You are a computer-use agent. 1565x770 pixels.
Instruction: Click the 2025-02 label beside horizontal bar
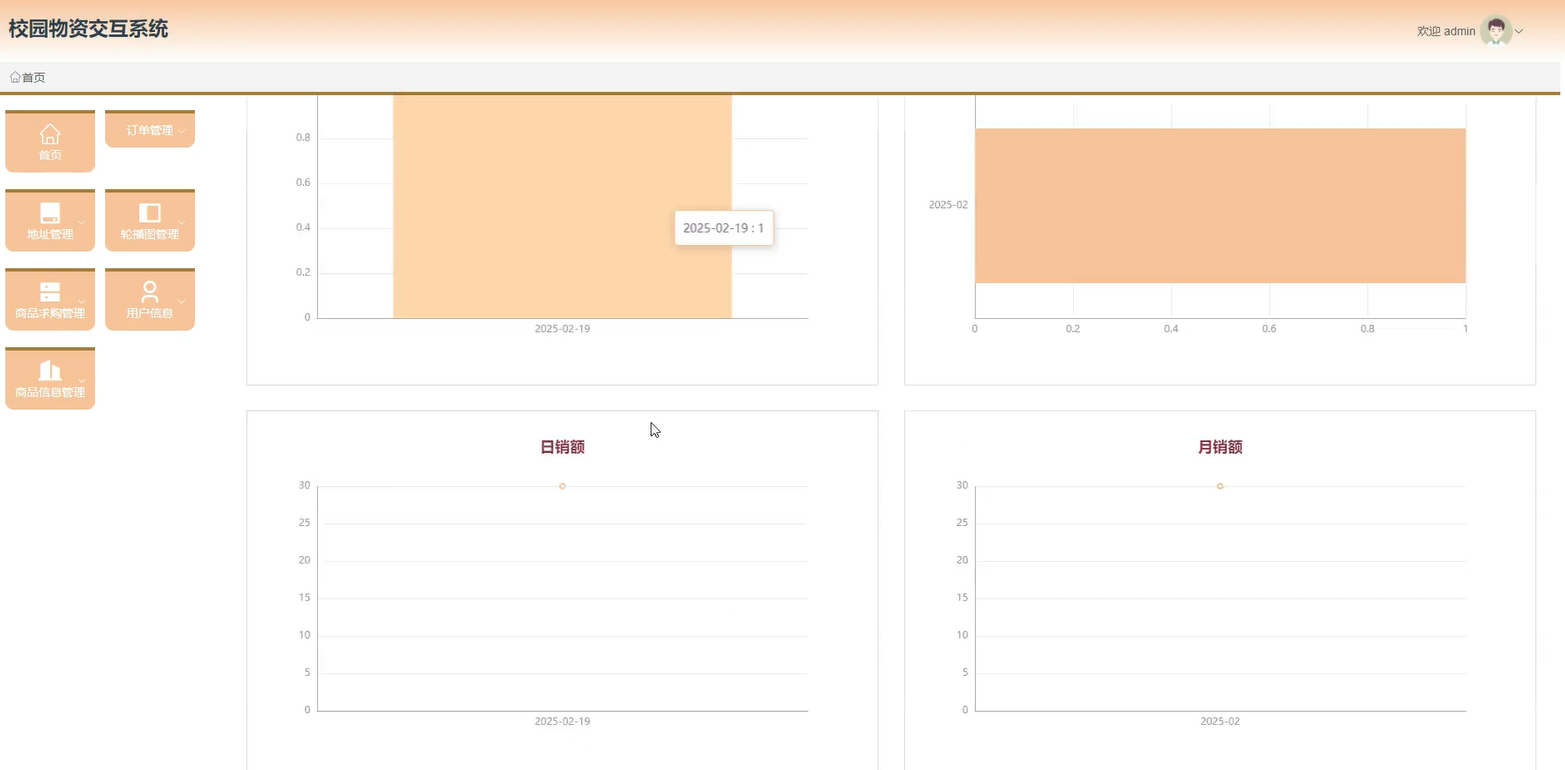(948, 205)
